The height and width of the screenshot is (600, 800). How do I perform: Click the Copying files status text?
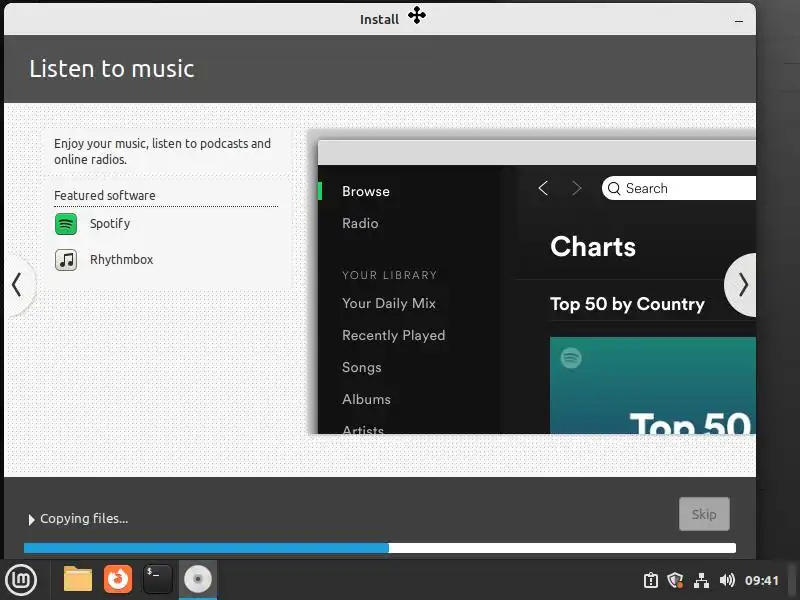click(x=84, y=519)
